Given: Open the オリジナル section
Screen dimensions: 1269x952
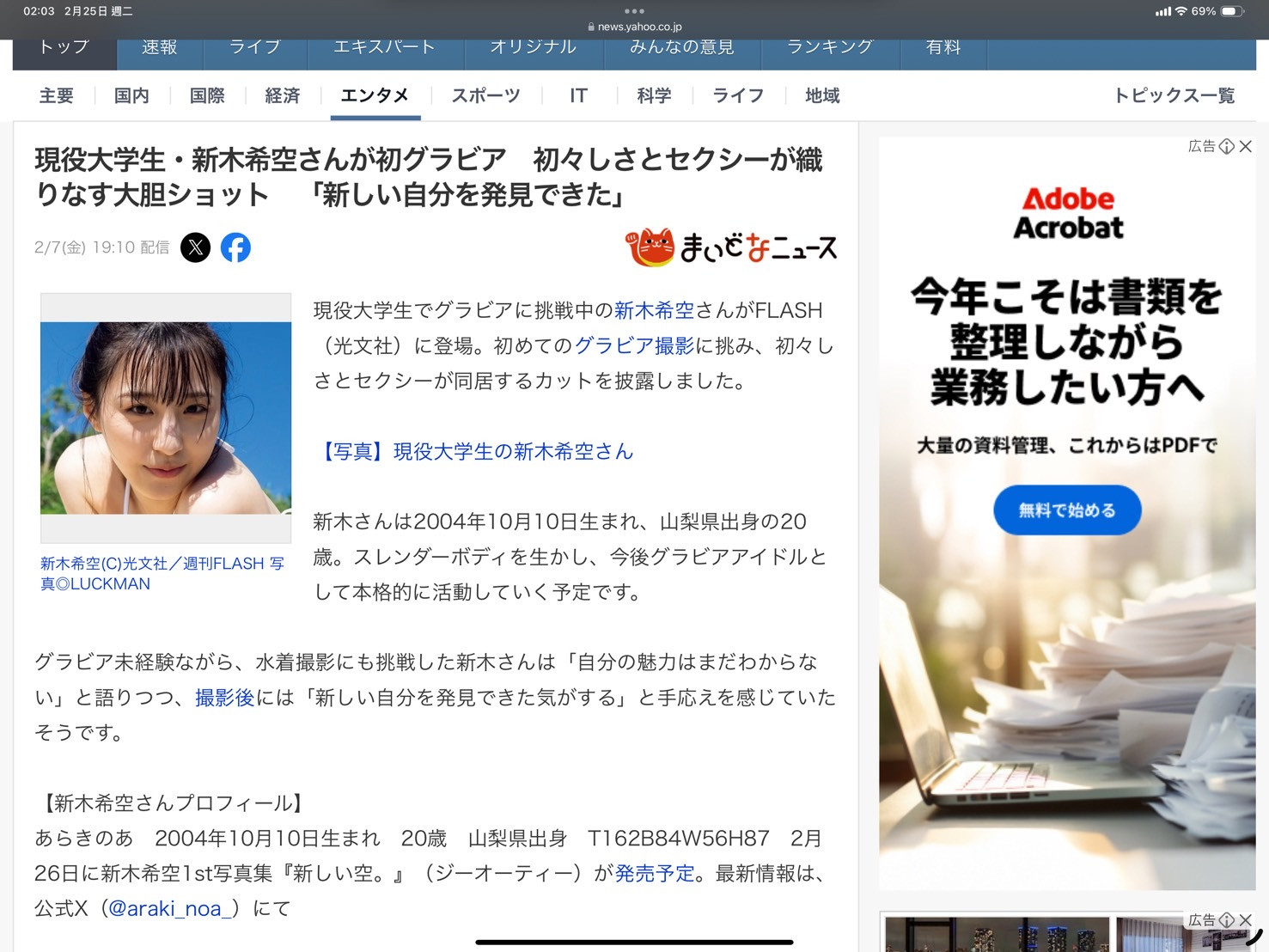Looking at the screenshot, I should (534, 47).
